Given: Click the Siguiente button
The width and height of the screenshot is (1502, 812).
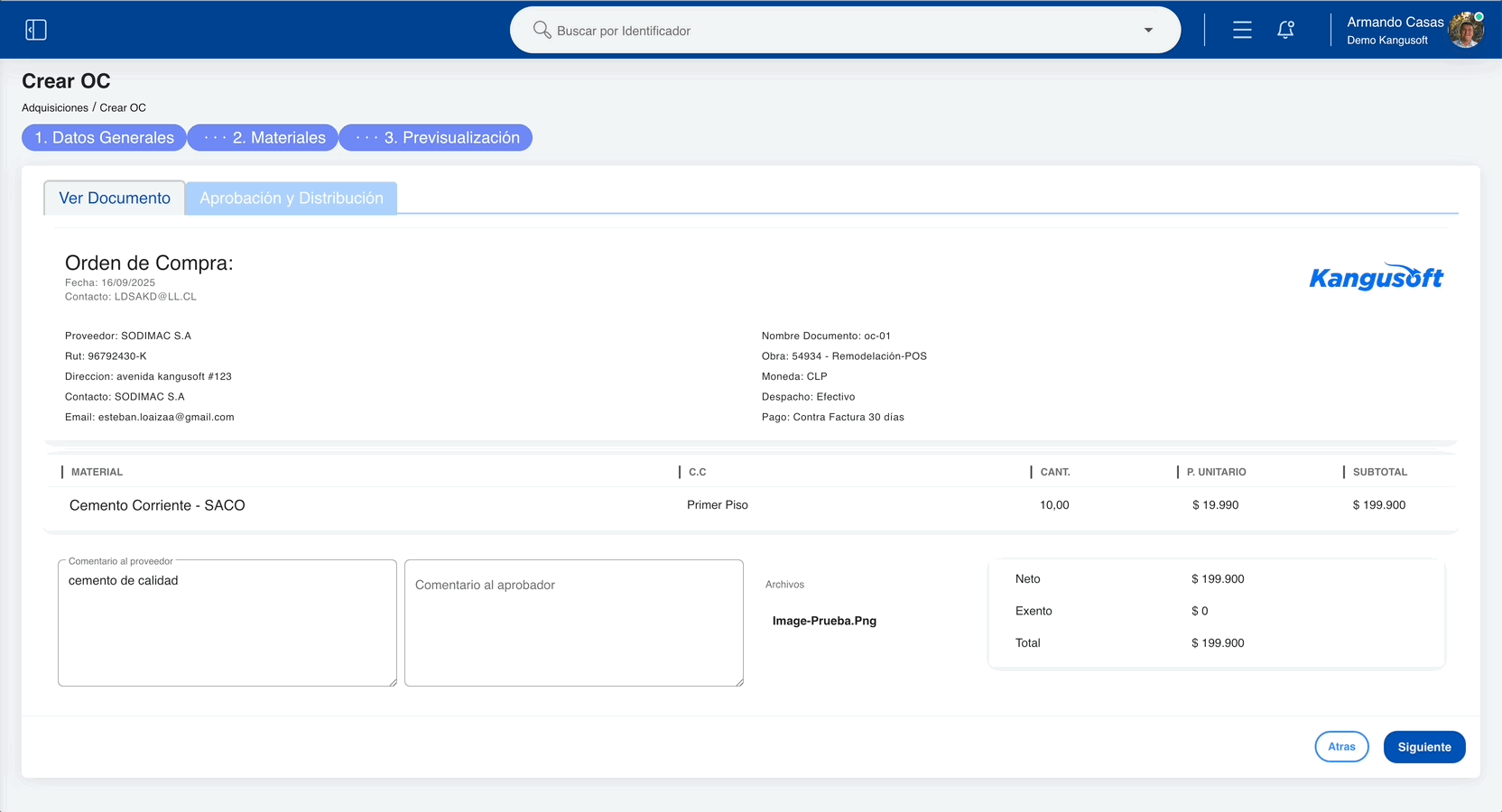Looking at the screenshot, I should click(1424, 746).
